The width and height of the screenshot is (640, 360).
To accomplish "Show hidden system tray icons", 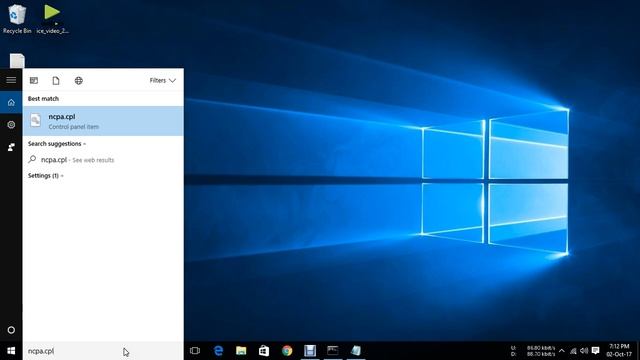I will [x=562, y=351].
